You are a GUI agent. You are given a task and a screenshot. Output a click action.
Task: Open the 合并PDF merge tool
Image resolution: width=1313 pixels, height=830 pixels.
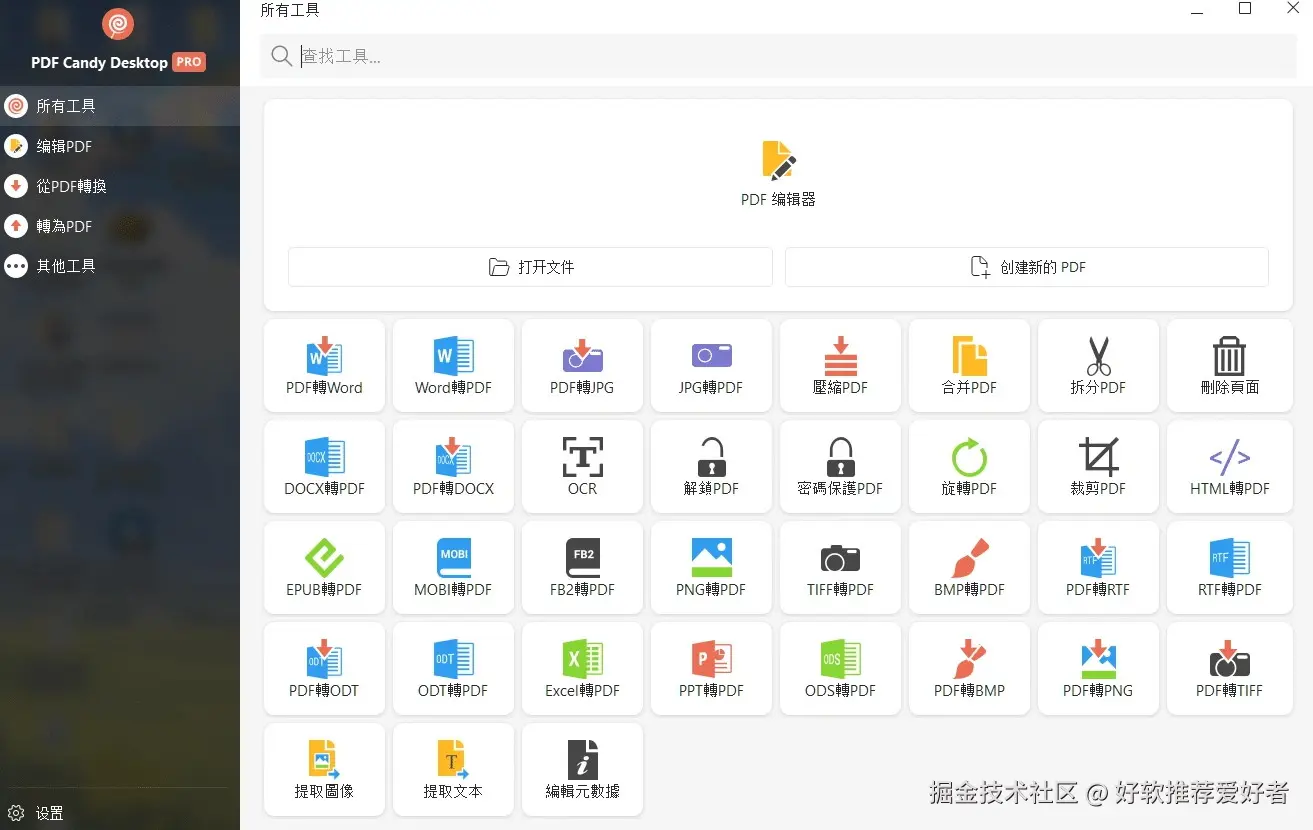[x=969, y=365]
